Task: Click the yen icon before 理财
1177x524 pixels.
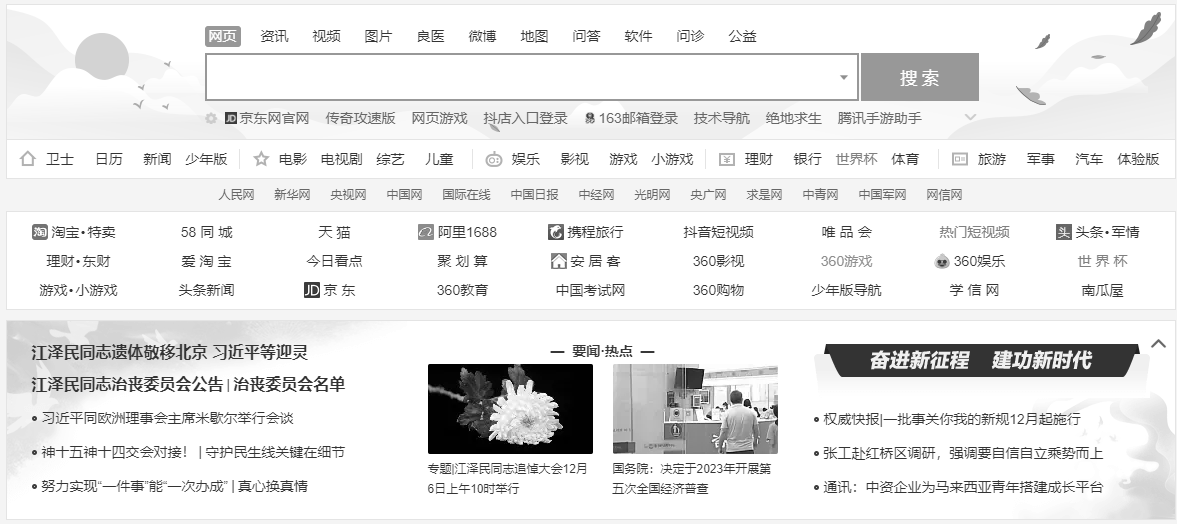Action: 726,159
